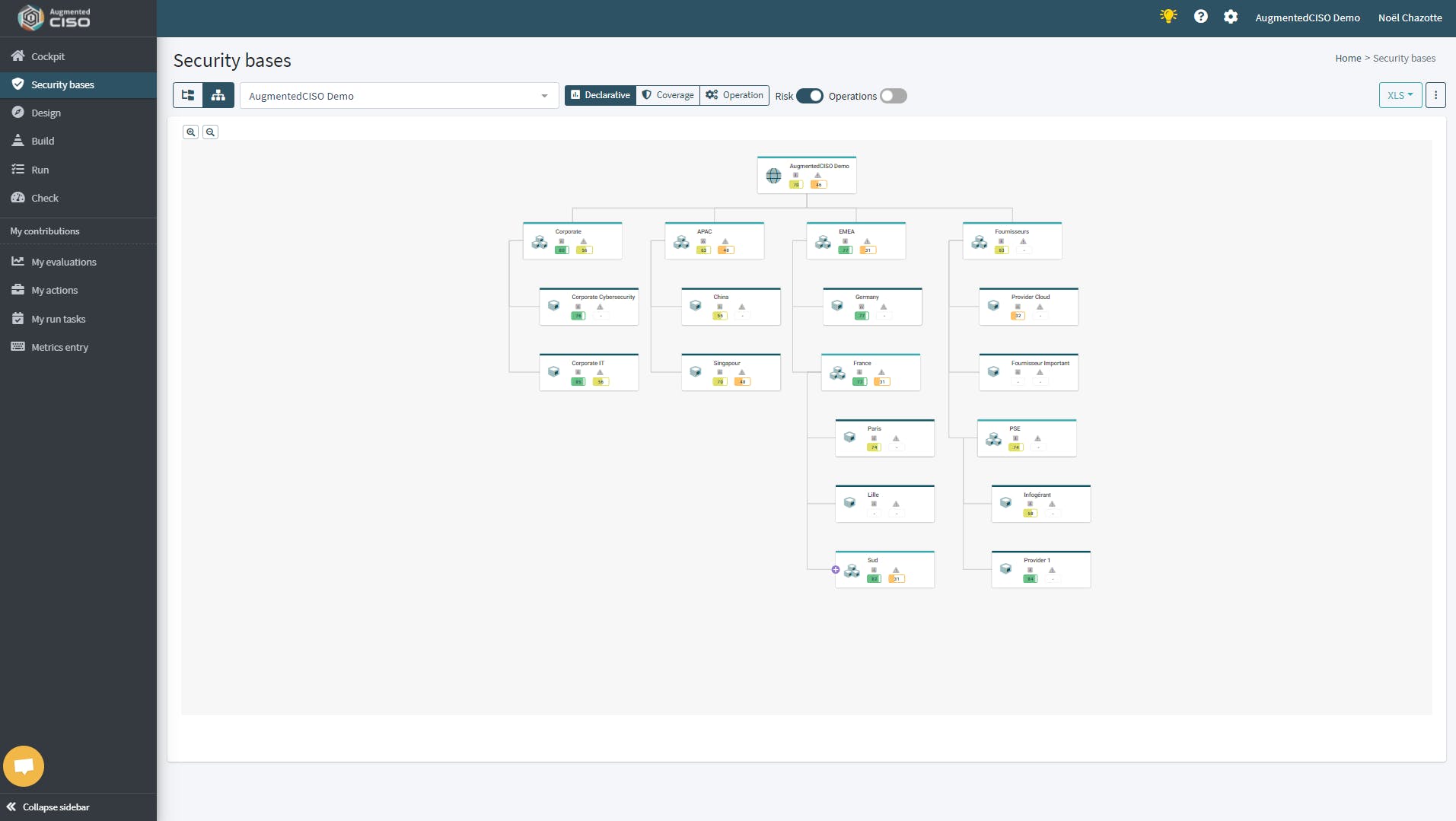Screen dimensions: 1456x821
Task: Click the cube icon on Germany node
Action: tap(837, 306)
